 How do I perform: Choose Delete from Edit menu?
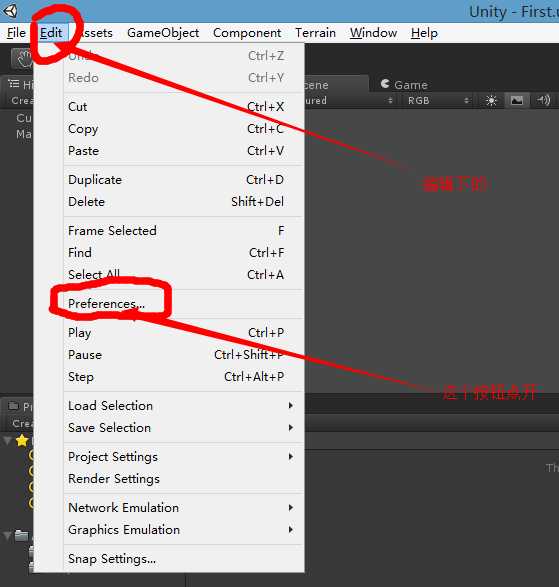(183, 202)
